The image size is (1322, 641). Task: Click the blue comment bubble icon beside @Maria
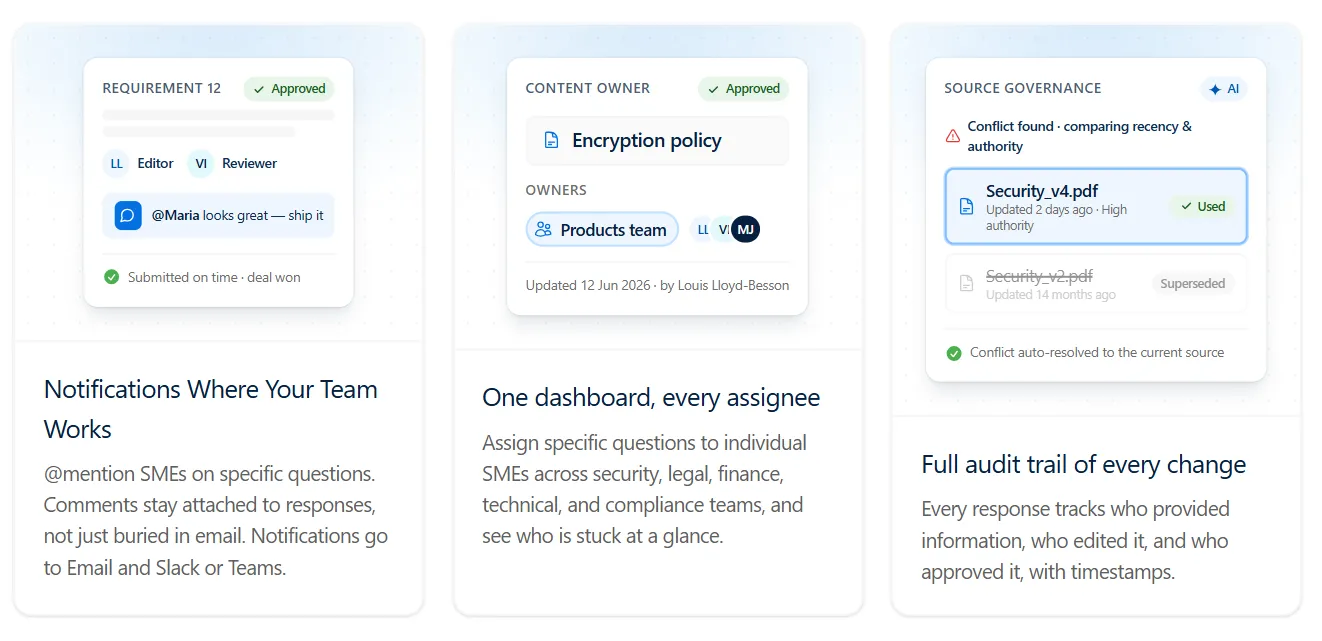point(128,215)
